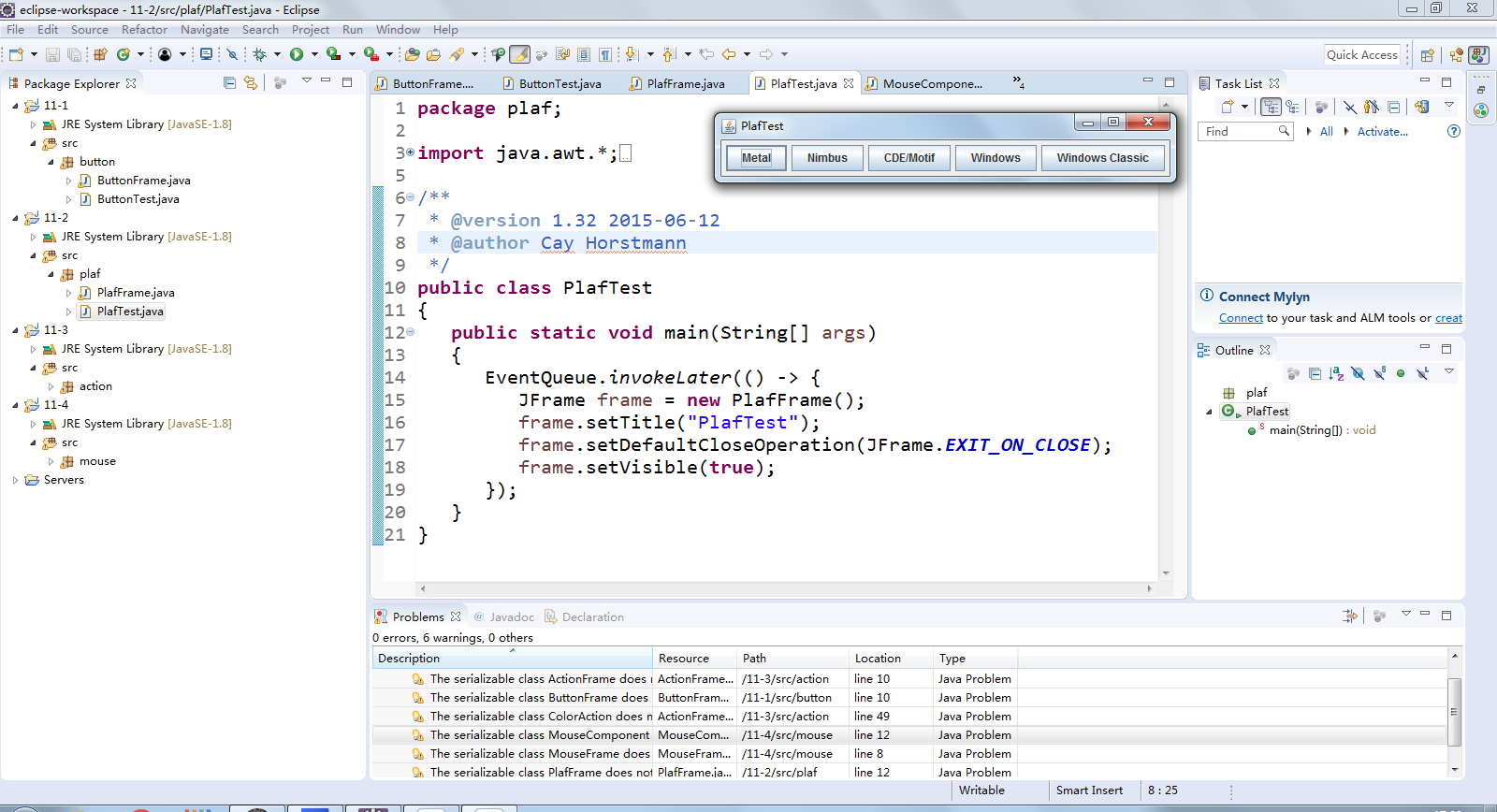
Task: Click the Save toolbar icon
Action: pos(52,54)
